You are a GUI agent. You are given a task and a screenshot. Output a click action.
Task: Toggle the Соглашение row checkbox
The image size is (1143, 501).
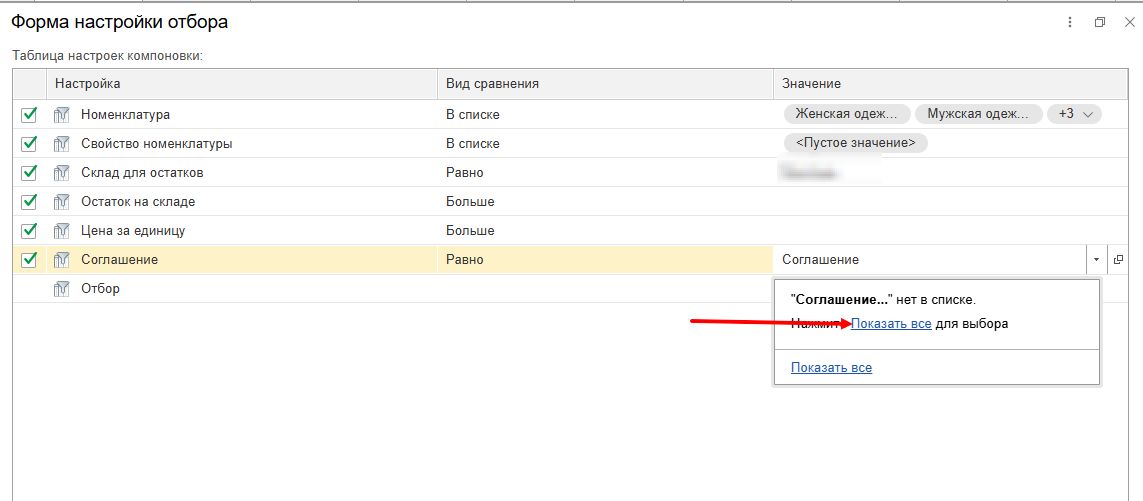[x=29, y=259]
